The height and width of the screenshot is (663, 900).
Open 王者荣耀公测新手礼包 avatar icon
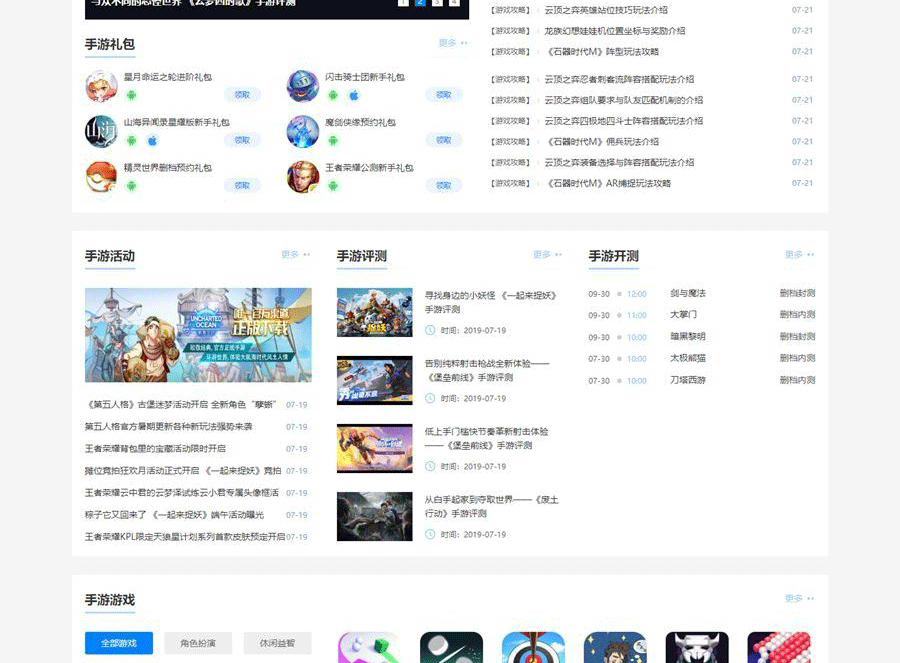(302, 177)
